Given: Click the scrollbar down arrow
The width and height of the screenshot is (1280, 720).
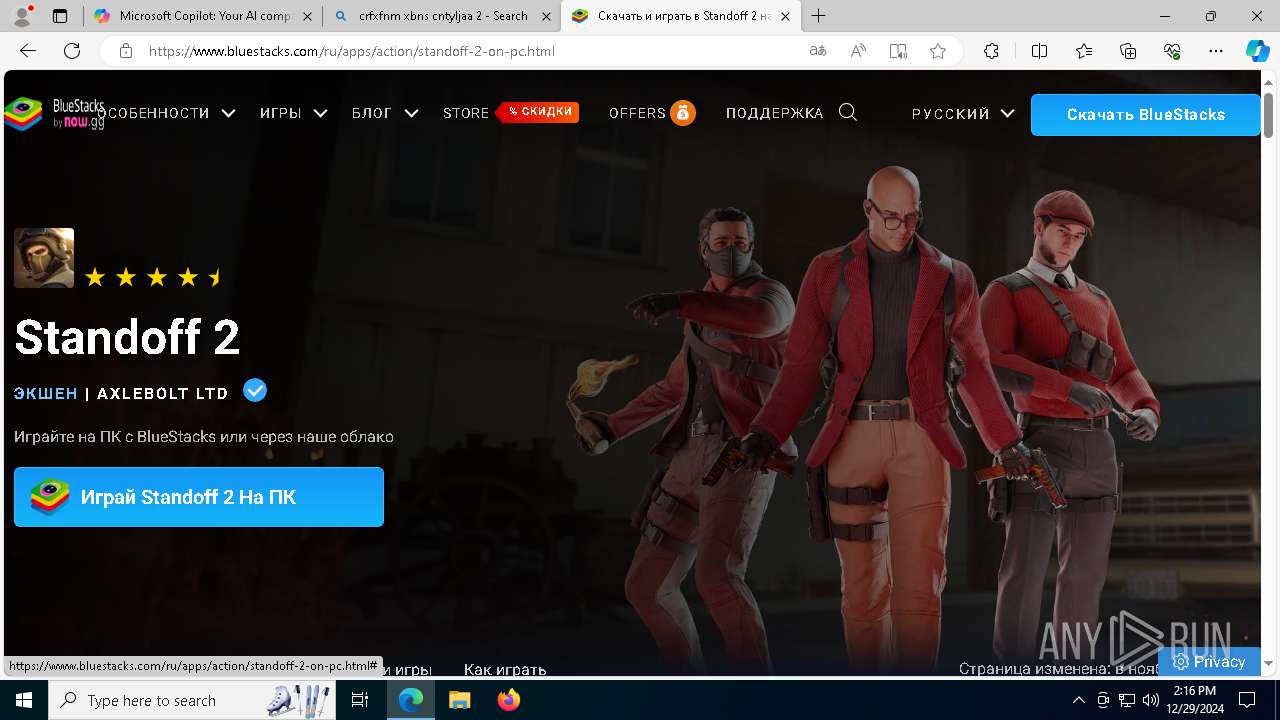Looking at the screenshot, I should click(1269, 662).
